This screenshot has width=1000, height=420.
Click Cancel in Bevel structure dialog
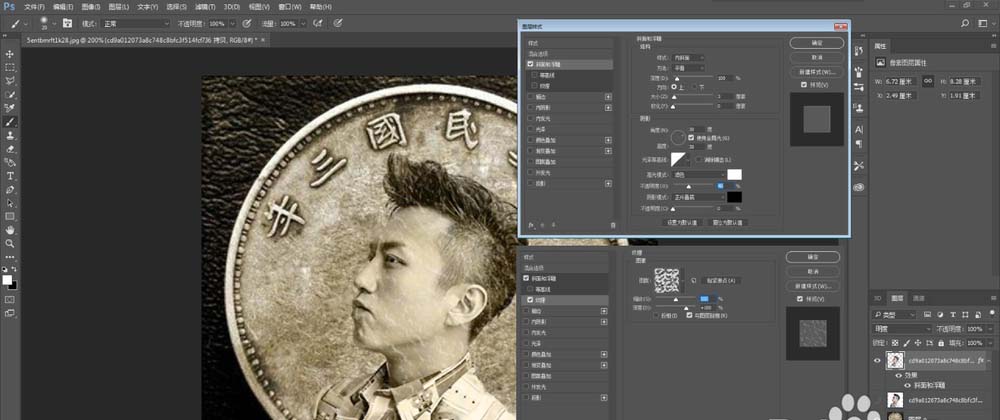point(816,57)
